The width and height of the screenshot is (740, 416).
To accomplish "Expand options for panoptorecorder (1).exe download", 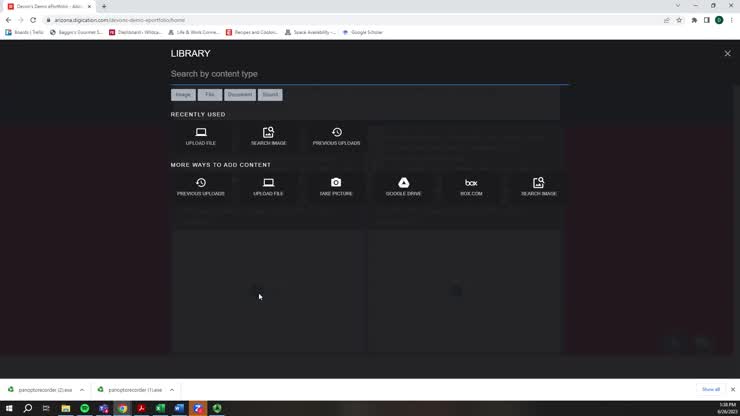I will pos(172,390).
